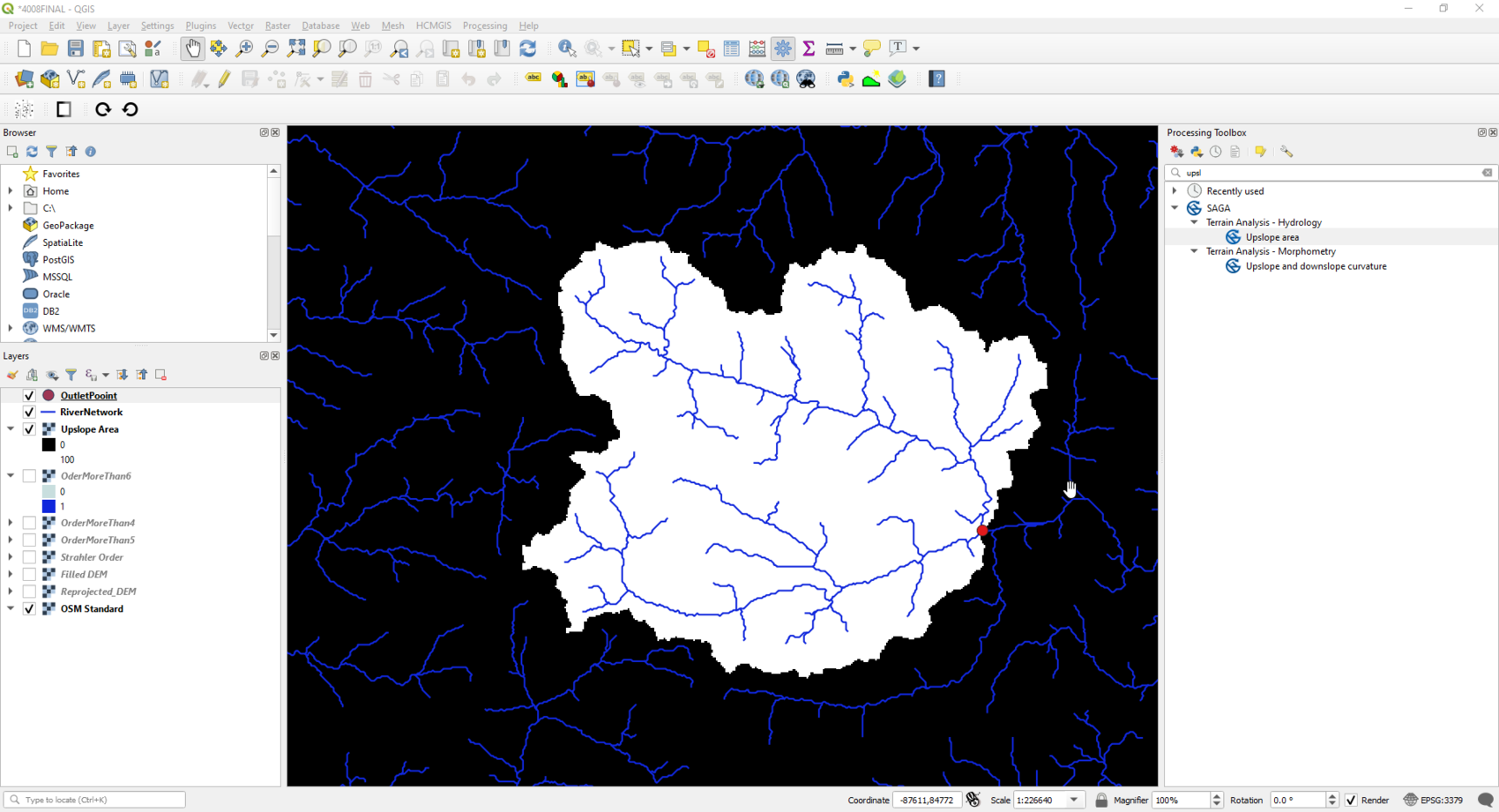Open the Attribute Table icon
The image size is (1499, 812).
pyautogui.click(x=731, y=48)
